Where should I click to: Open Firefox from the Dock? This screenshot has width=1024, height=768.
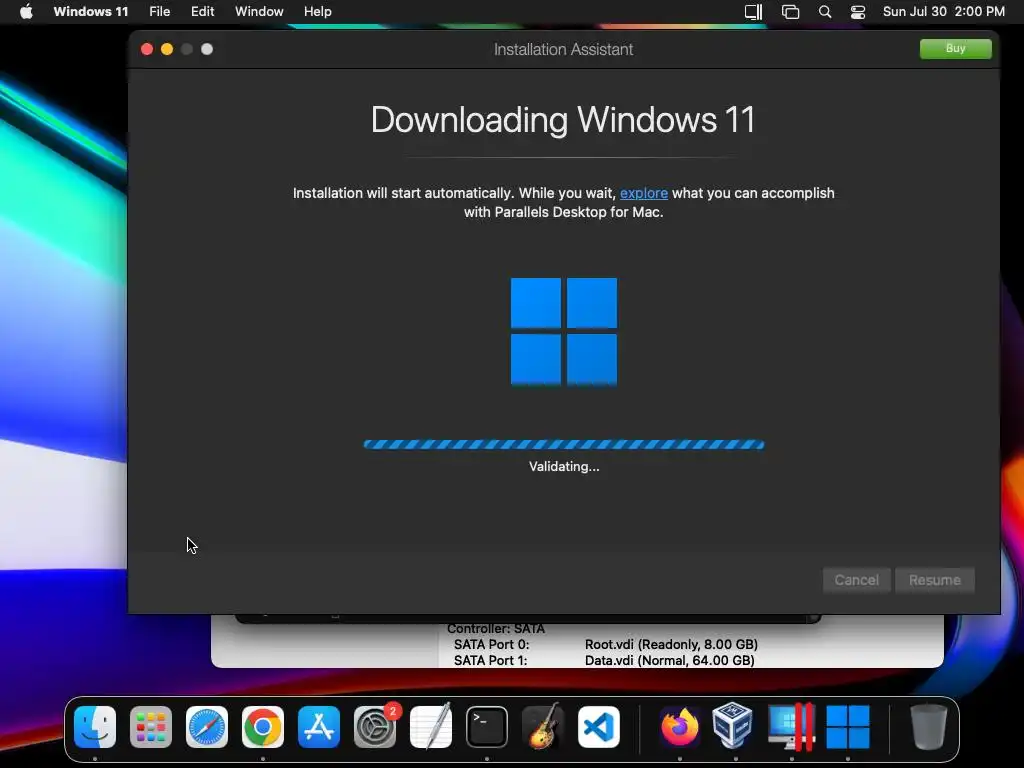[x=680, y=727]
